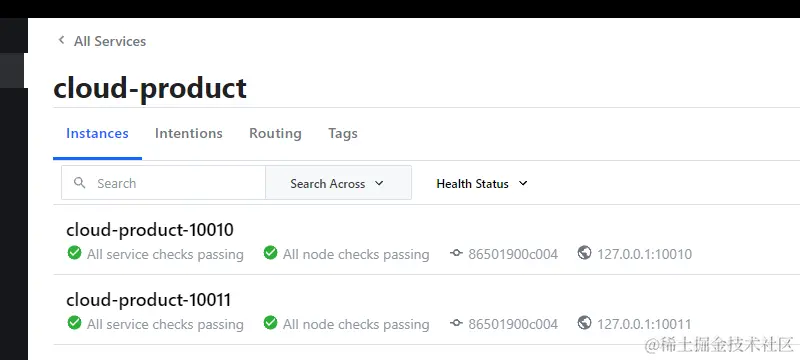Go back to All Services

110,41
